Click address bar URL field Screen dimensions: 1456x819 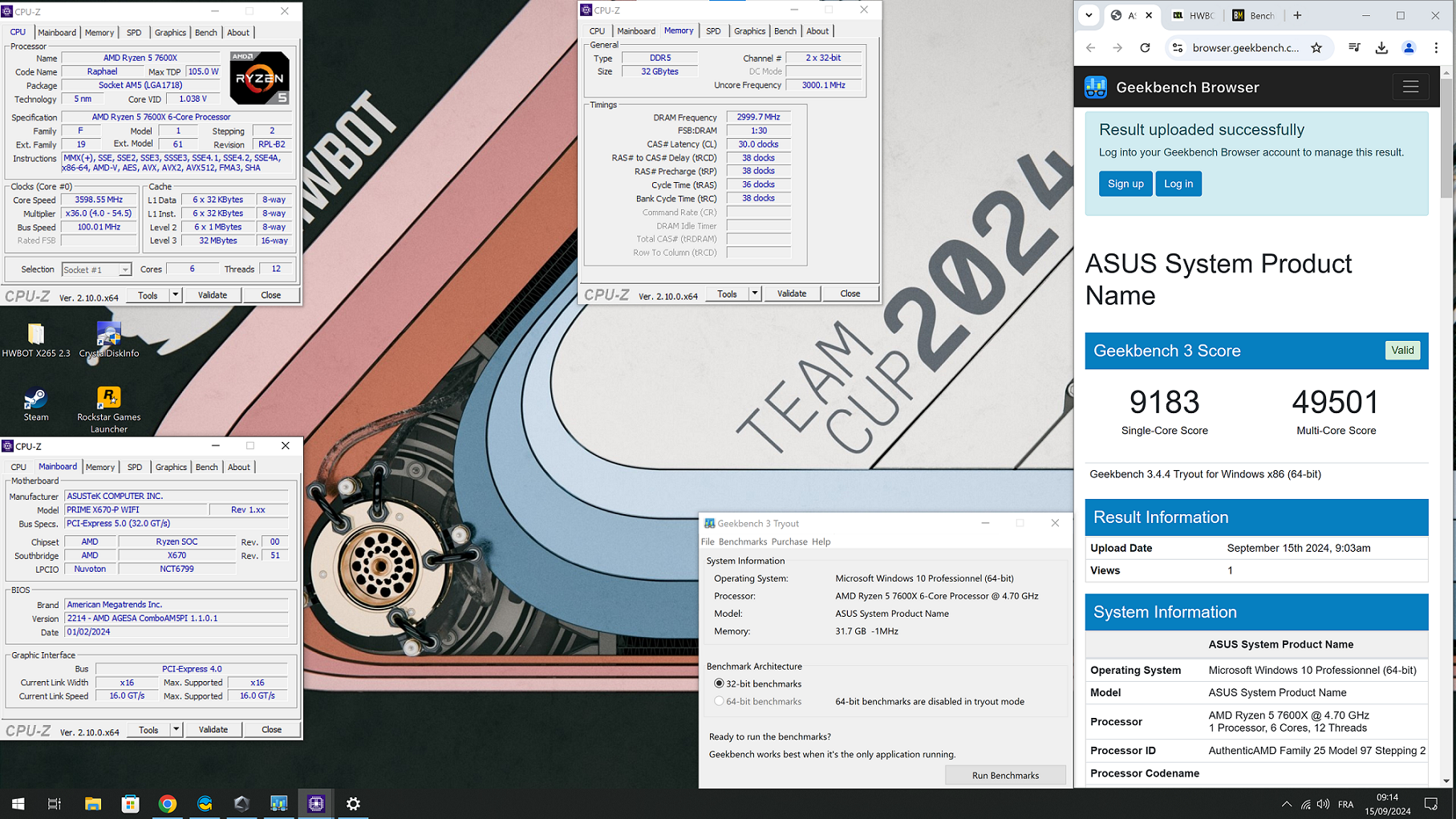[1245, 48]
